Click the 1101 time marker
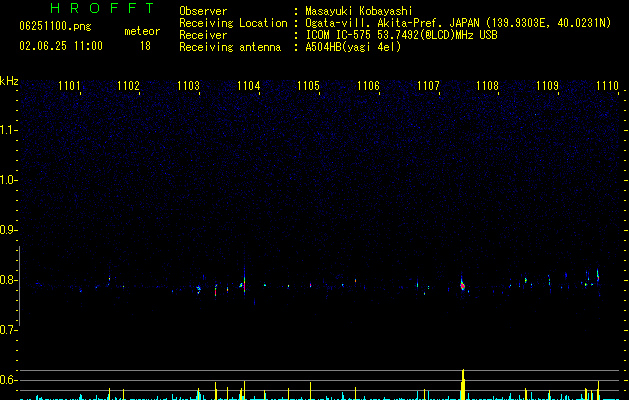The width and height of the screenshot is (629, 400). pyautogui.click(x=69, y=86)
